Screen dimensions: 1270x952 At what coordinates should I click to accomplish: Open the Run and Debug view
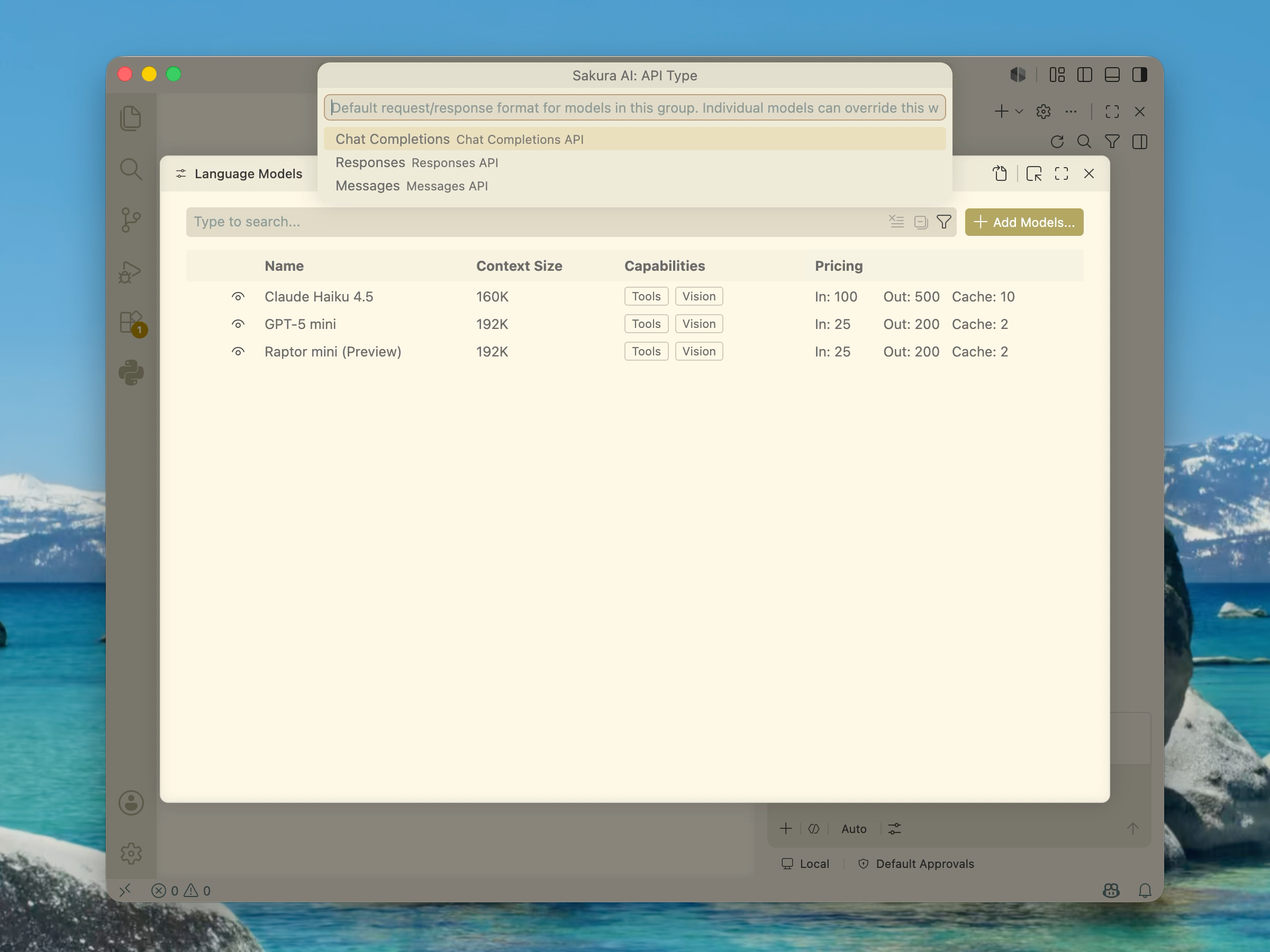[131, 272]
